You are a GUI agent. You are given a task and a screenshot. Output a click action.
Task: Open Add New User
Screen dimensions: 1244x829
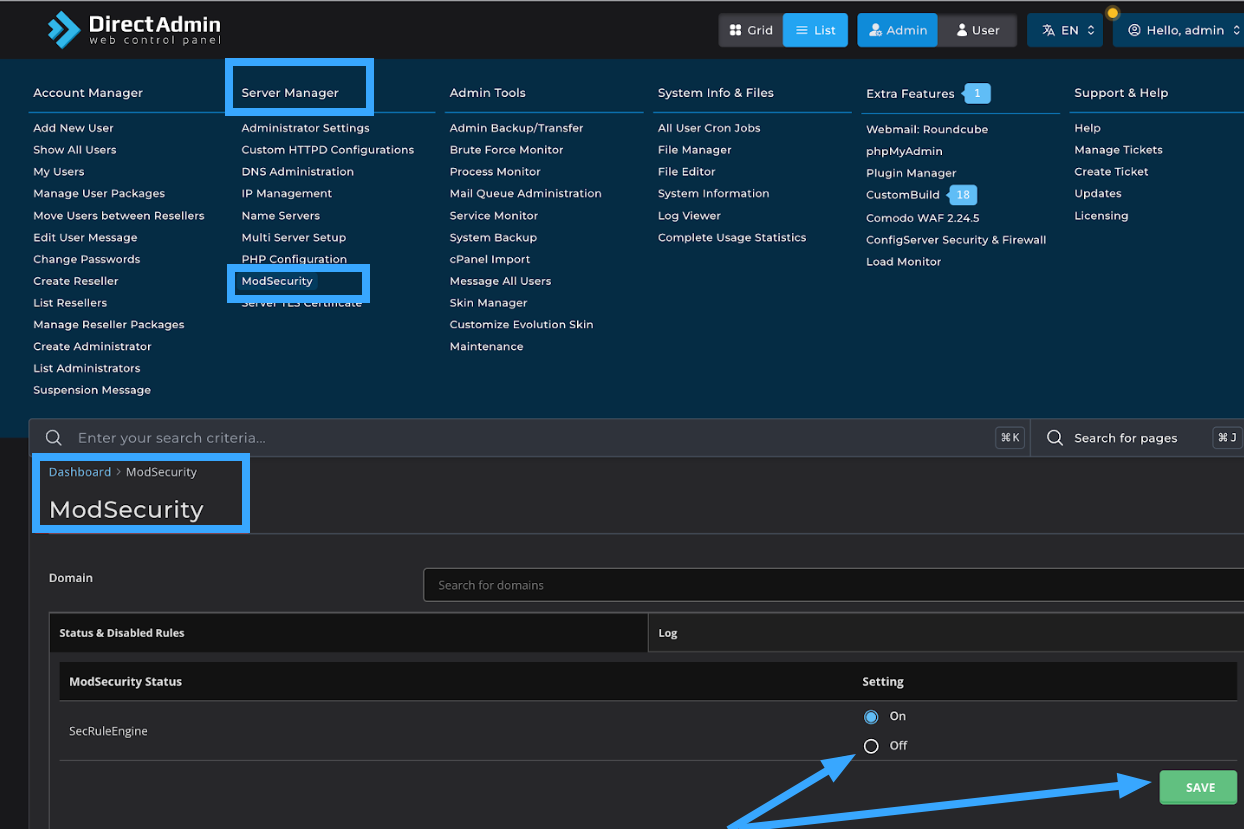click(73, 128)
